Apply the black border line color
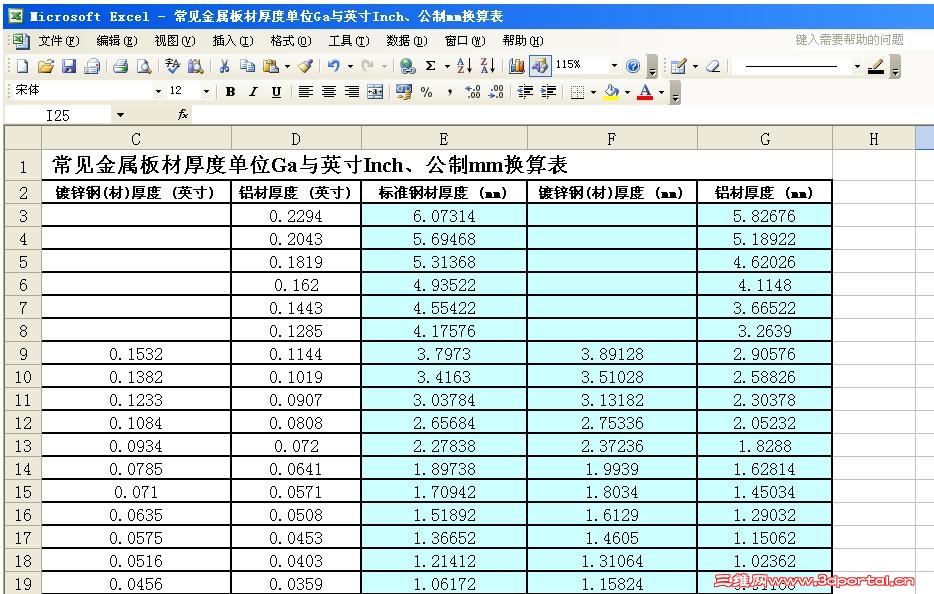 tap(876, 66)
